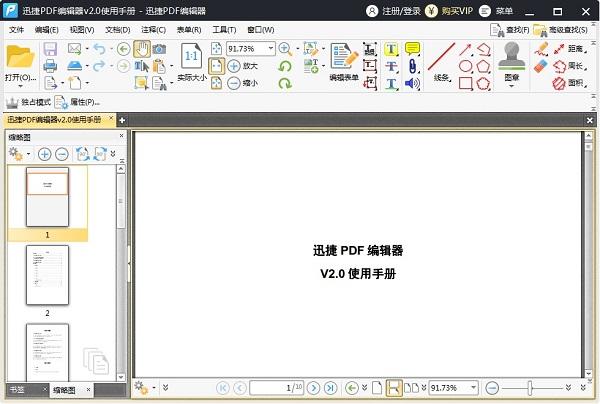Undo the last action with undo arrow
The image size is (600, 404).
point(99,49)
